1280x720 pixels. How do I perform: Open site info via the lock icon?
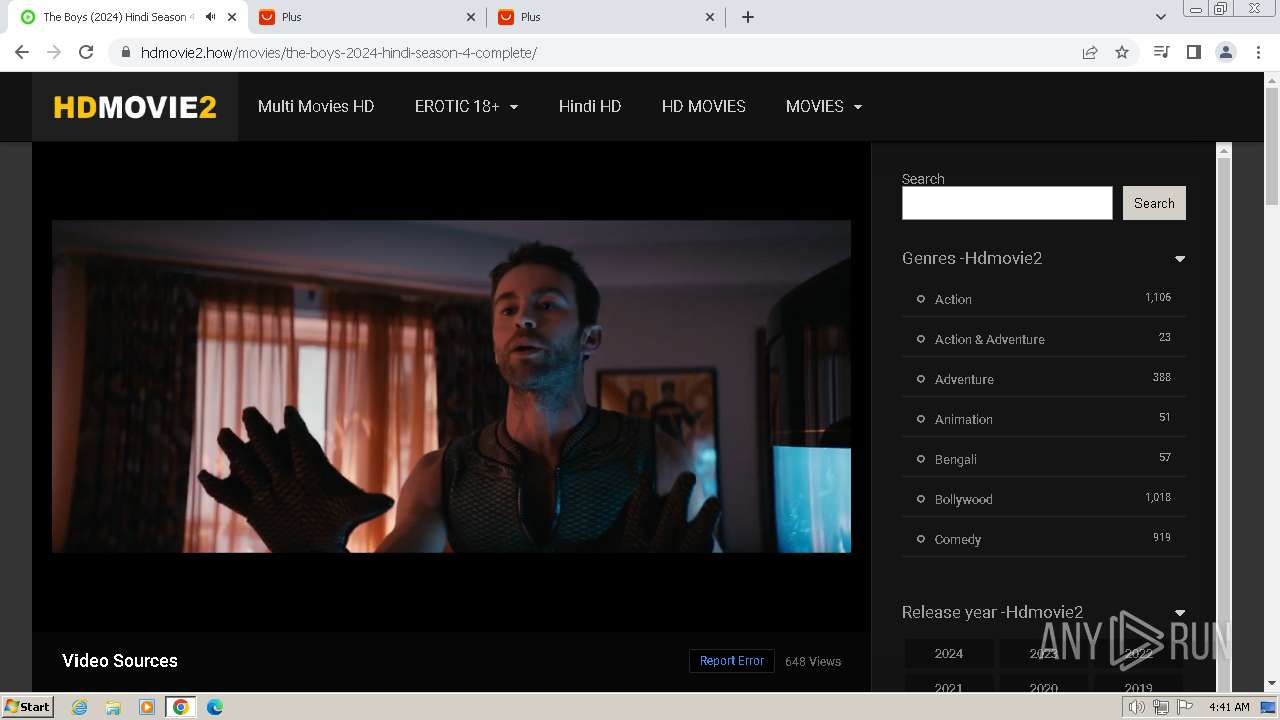pyautogui.click(x=126, y=52)
